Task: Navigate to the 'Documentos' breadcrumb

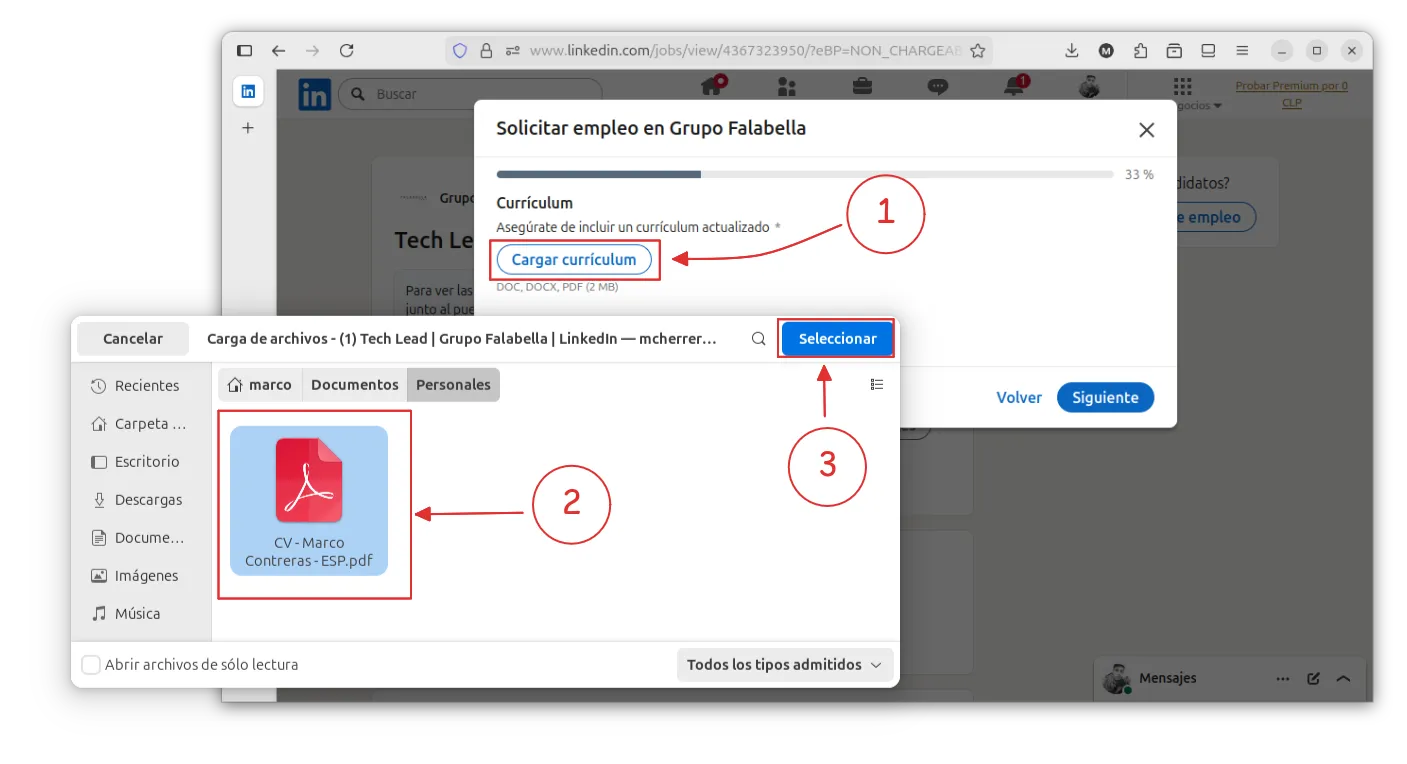Action: (355, 384)
